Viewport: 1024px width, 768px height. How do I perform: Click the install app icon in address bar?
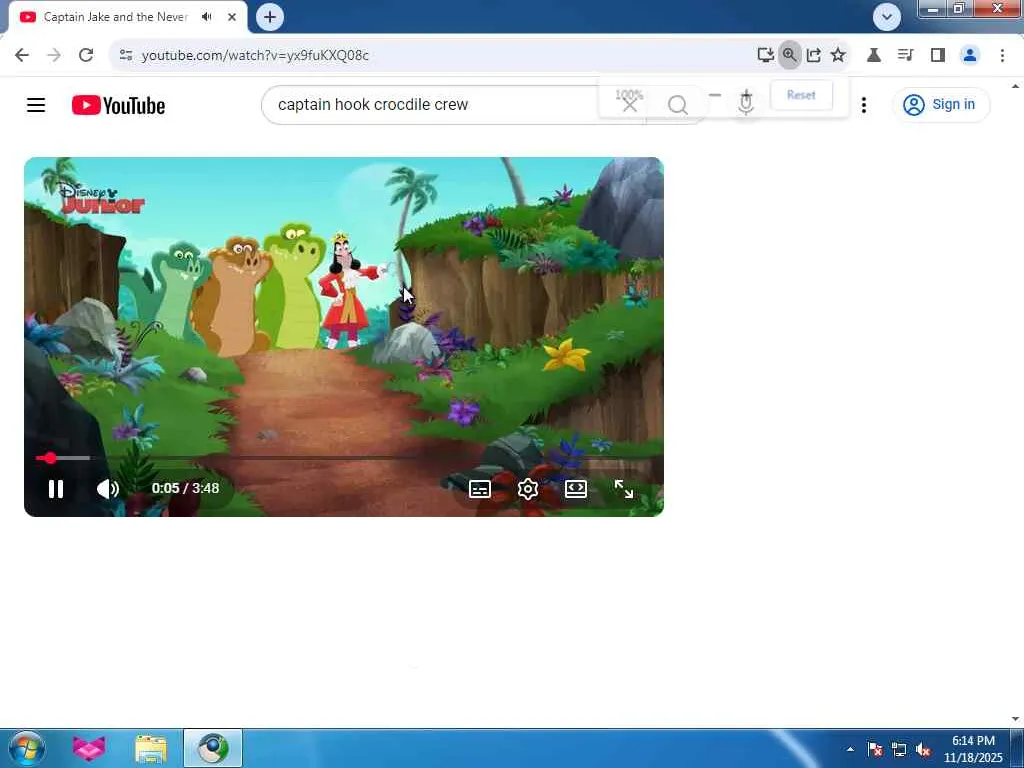(765, 55)
